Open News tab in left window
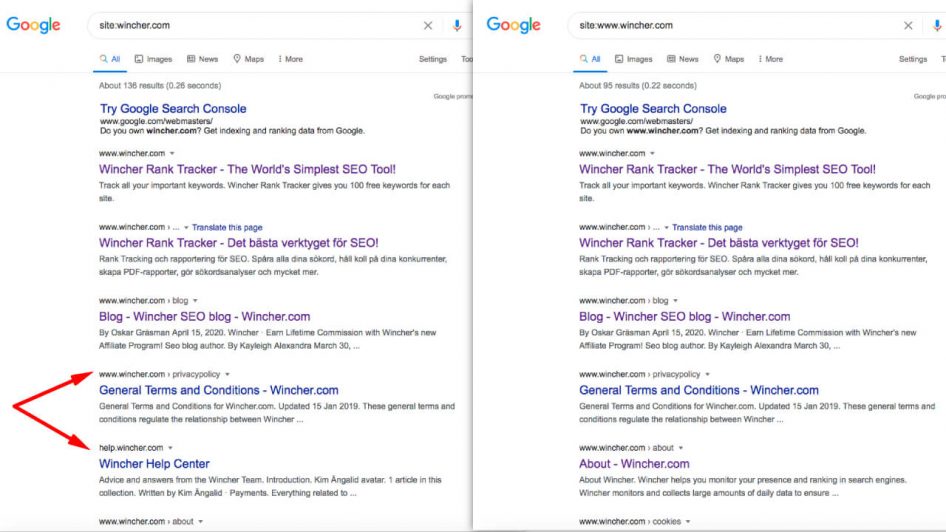Viewport: 946px width, 532px height. (x=202, y=59)
